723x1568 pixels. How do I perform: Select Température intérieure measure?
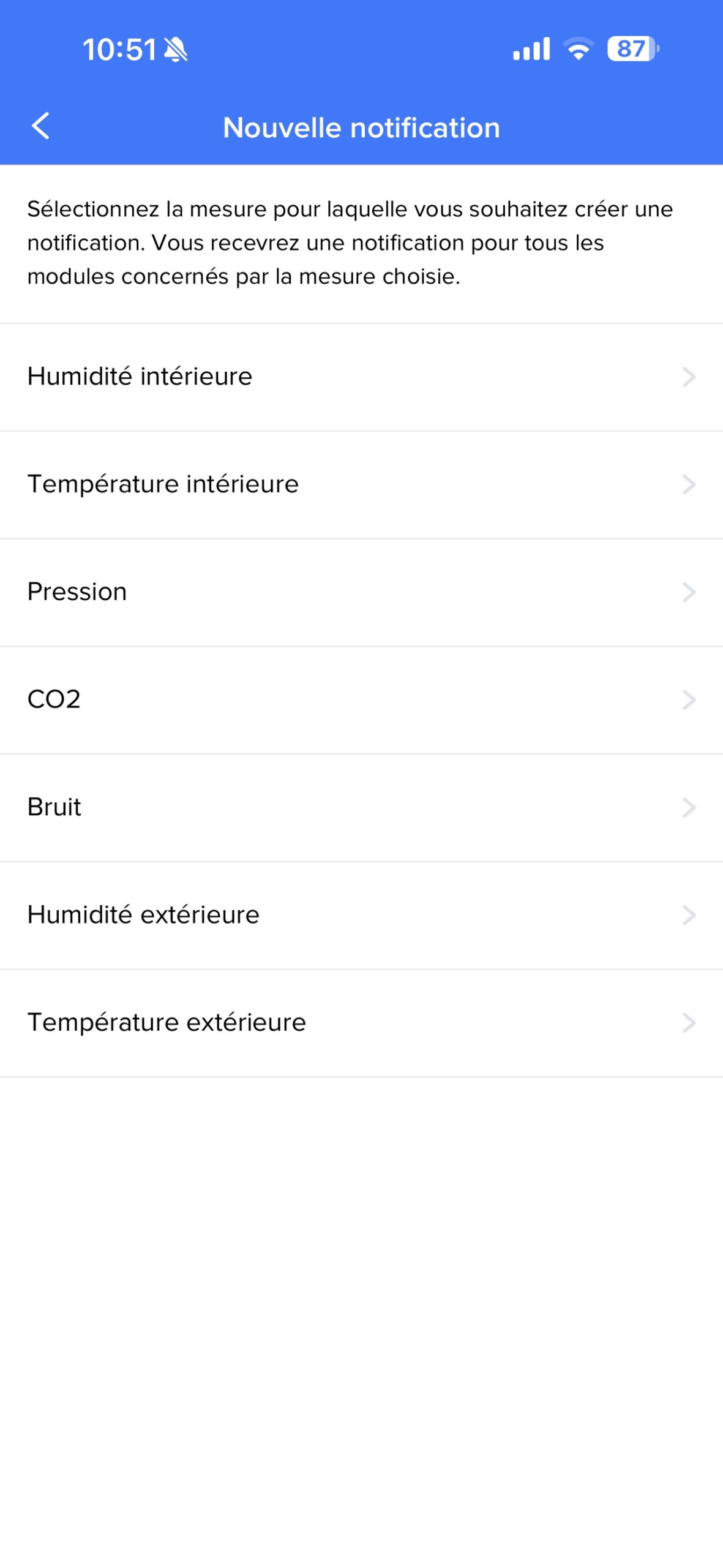point(163,484)
